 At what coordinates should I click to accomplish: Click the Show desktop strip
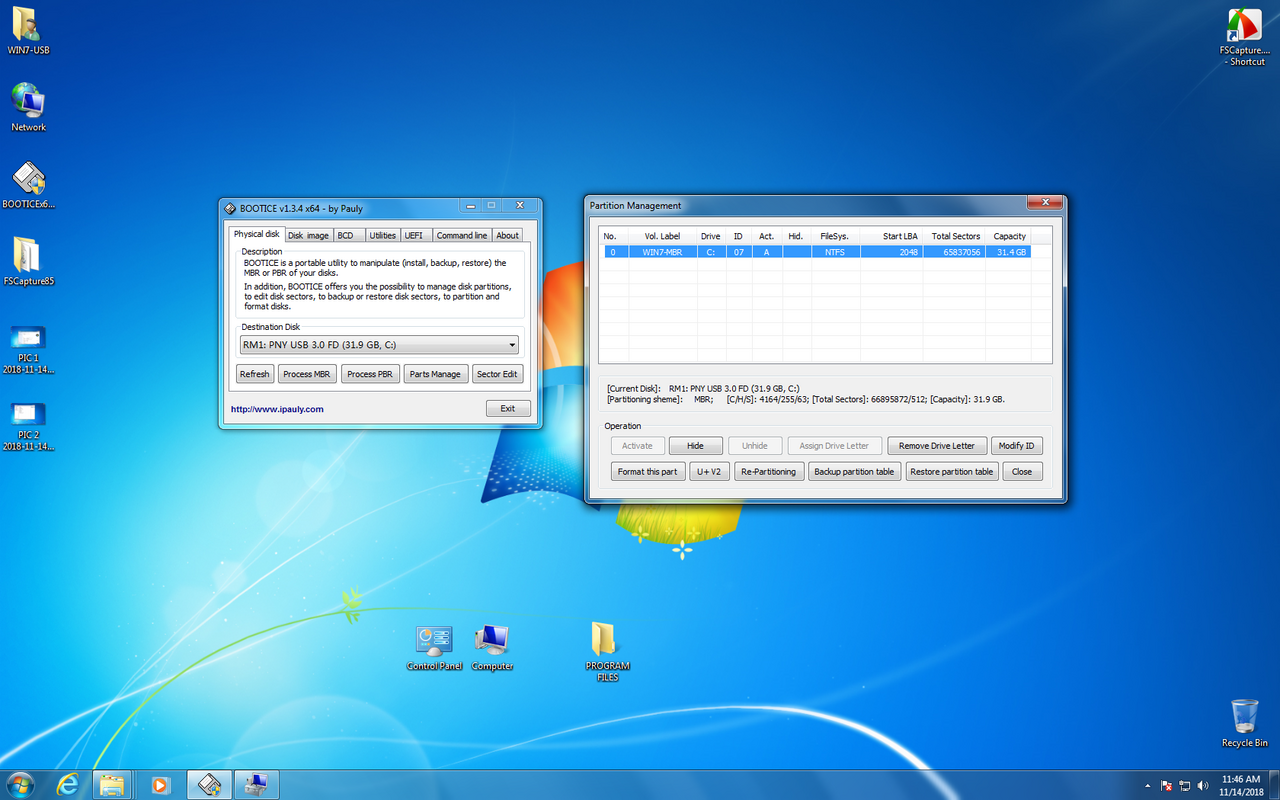(x=1273, y=785)
